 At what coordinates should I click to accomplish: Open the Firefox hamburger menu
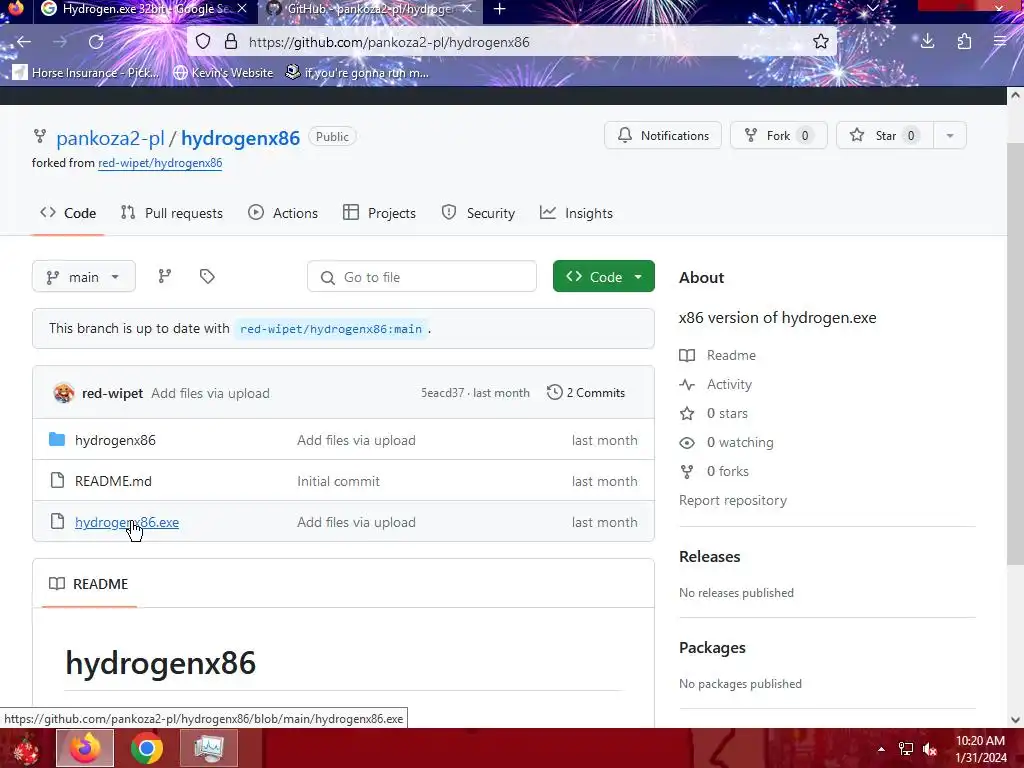coord(1000,42)
